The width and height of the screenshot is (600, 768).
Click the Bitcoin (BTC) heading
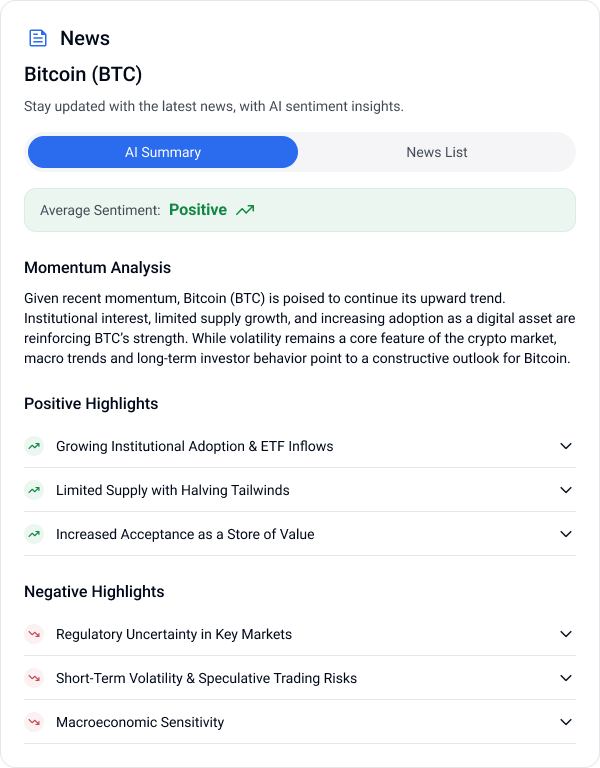pyautogui.click(x=83, y=74)
